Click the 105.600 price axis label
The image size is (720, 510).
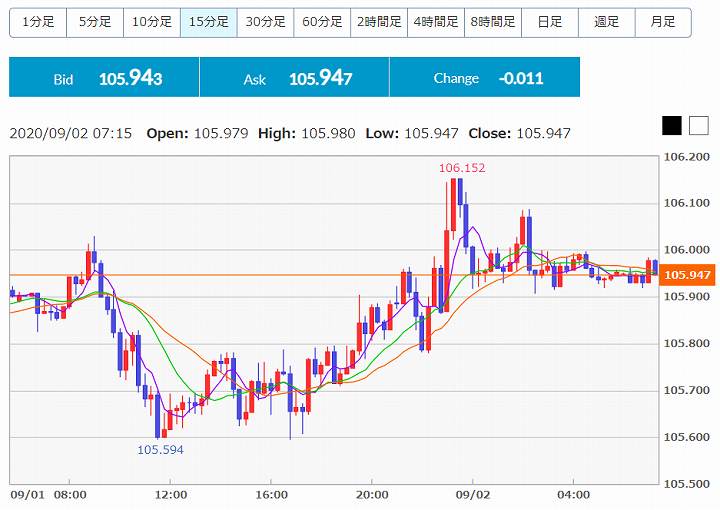(x=687, y=437)
